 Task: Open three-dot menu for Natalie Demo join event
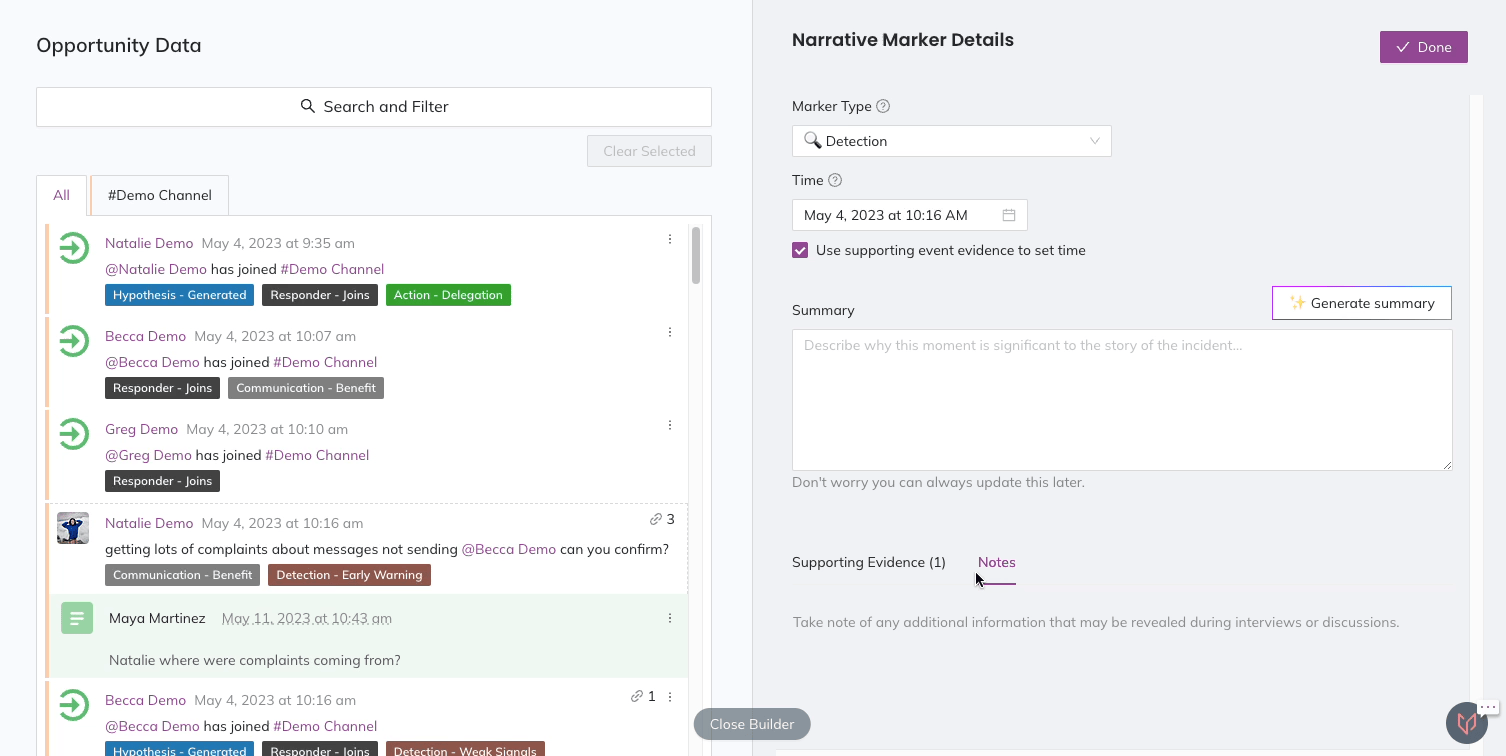click(x=670, y=239)
